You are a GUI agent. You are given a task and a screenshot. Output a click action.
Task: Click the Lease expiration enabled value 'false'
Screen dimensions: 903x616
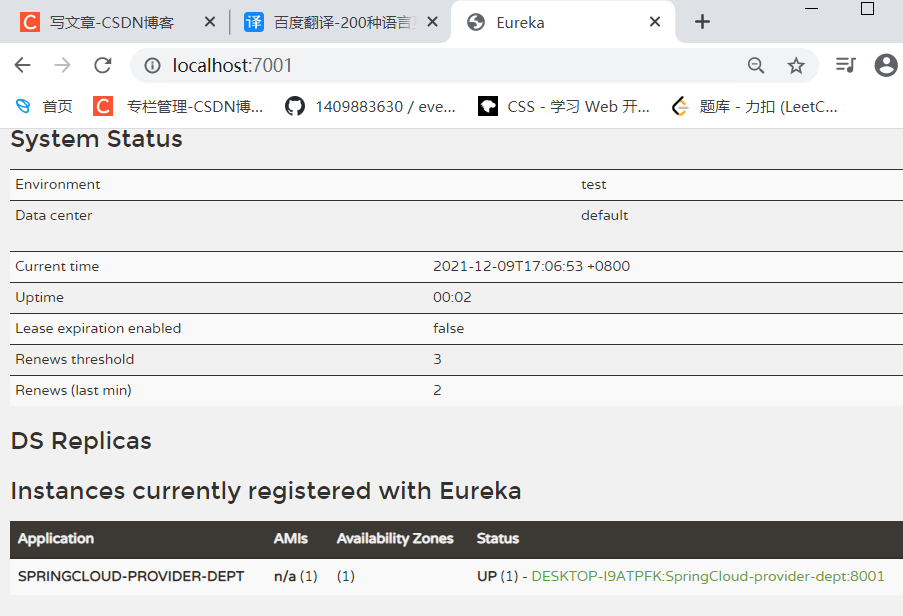pyautogui.click(x=448, y=328)
